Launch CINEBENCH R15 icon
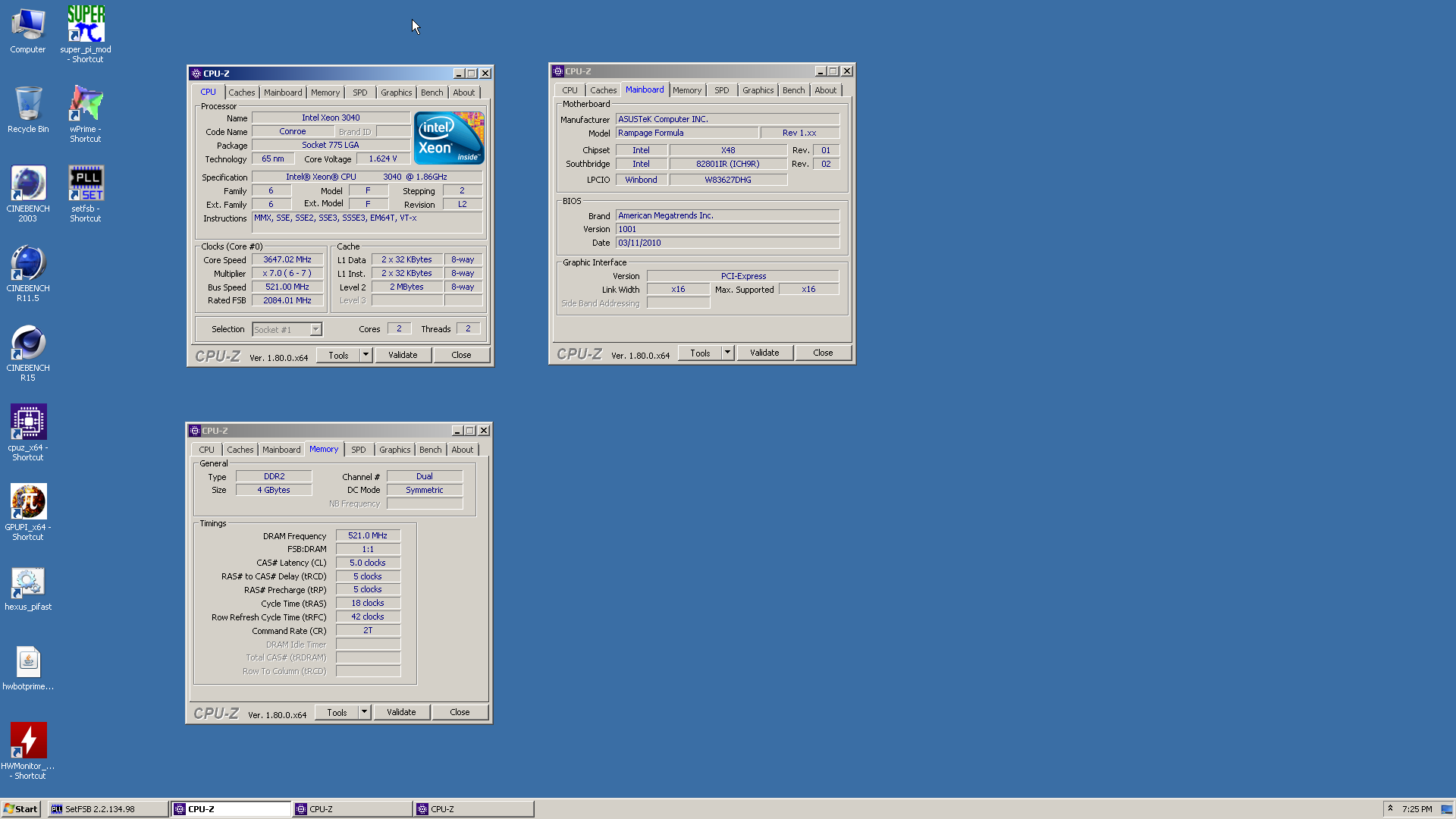 coord(28,353)
